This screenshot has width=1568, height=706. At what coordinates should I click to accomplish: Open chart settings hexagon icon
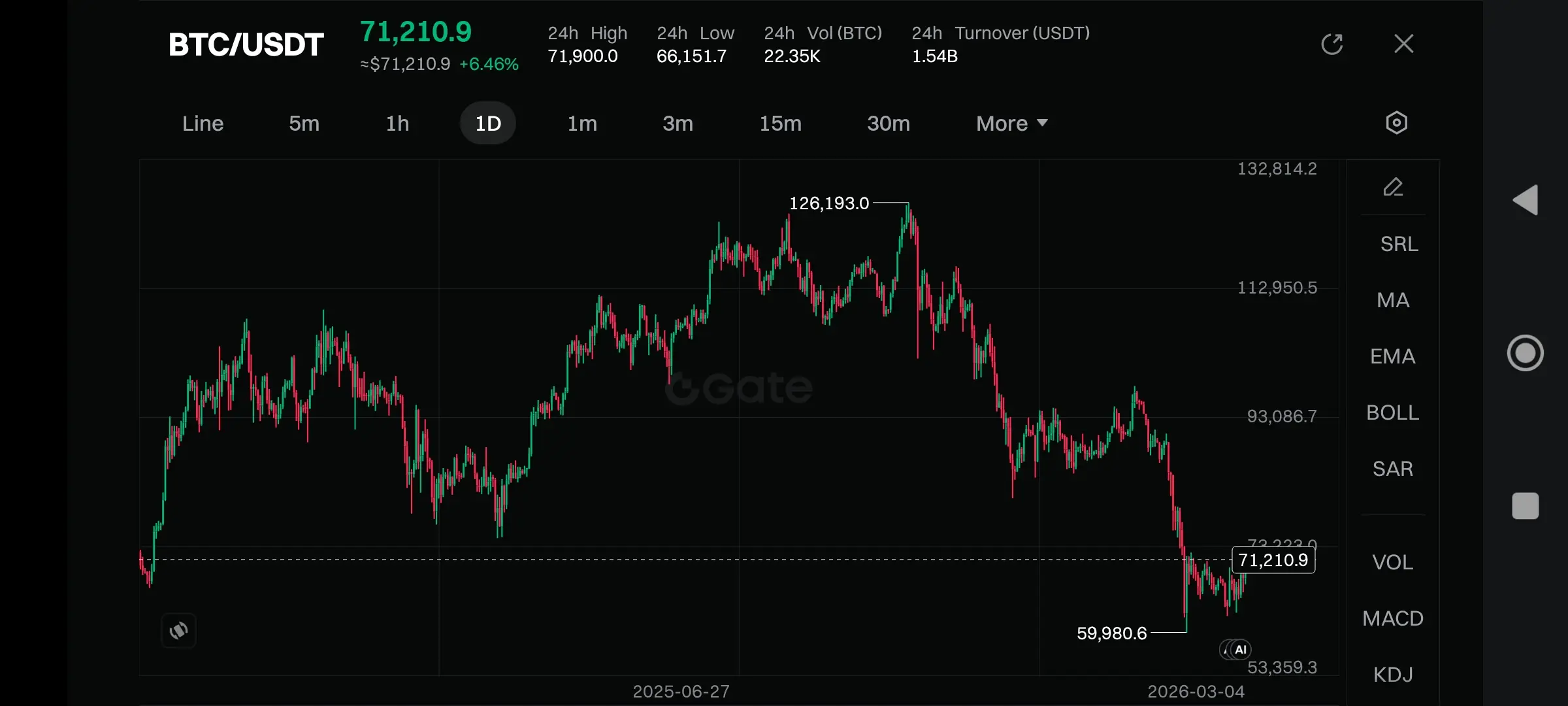[x=1396, y=123]
